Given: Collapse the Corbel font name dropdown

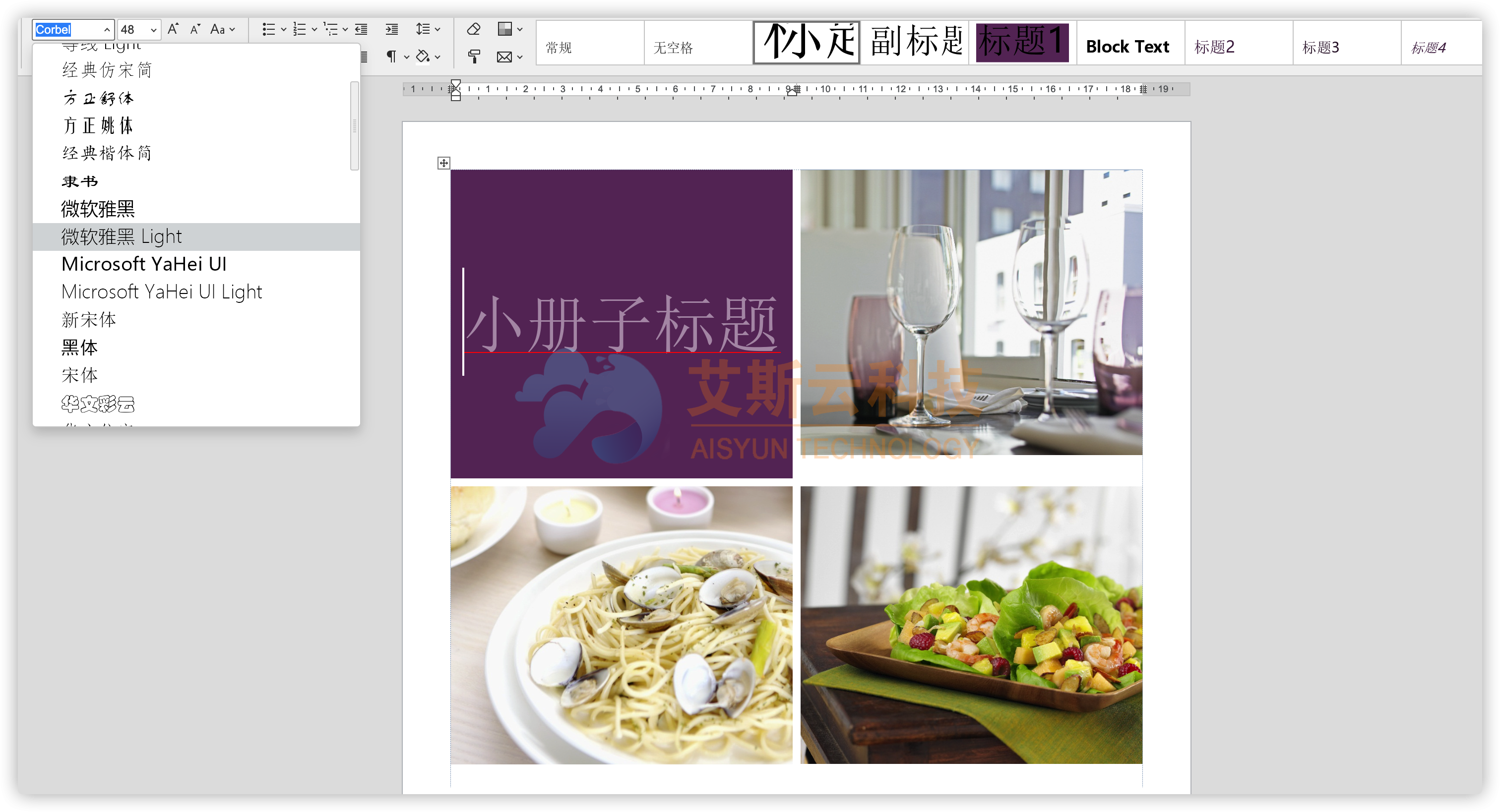Looking at the screenshot, I should coord(107,30).
